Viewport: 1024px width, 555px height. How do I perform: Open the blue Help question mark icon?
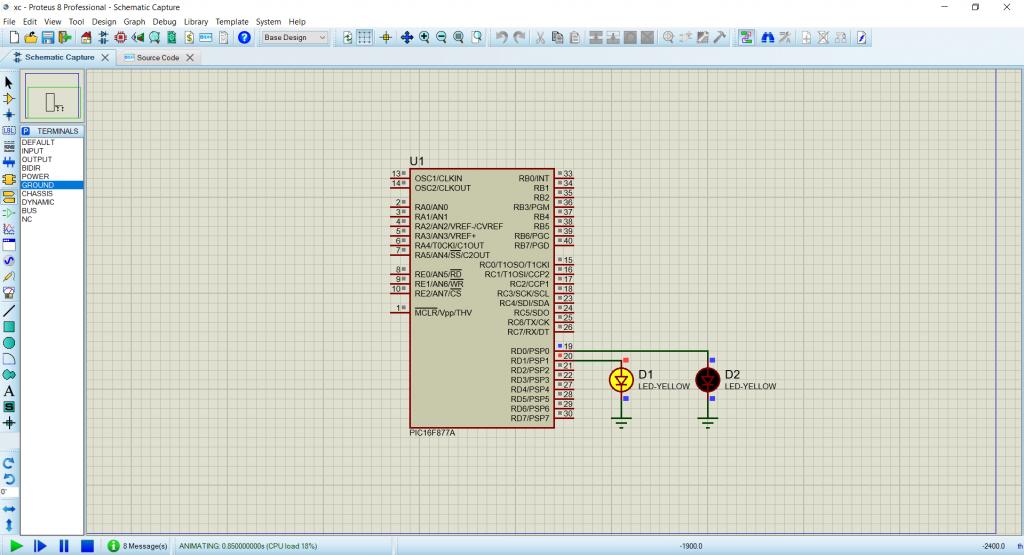(244, 38)
